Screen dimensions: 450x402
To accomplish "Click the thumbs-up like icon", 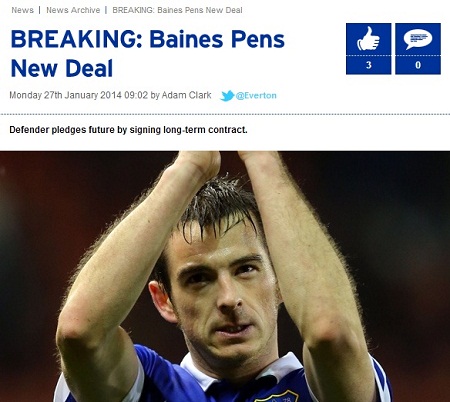I will tap(368, 39).
